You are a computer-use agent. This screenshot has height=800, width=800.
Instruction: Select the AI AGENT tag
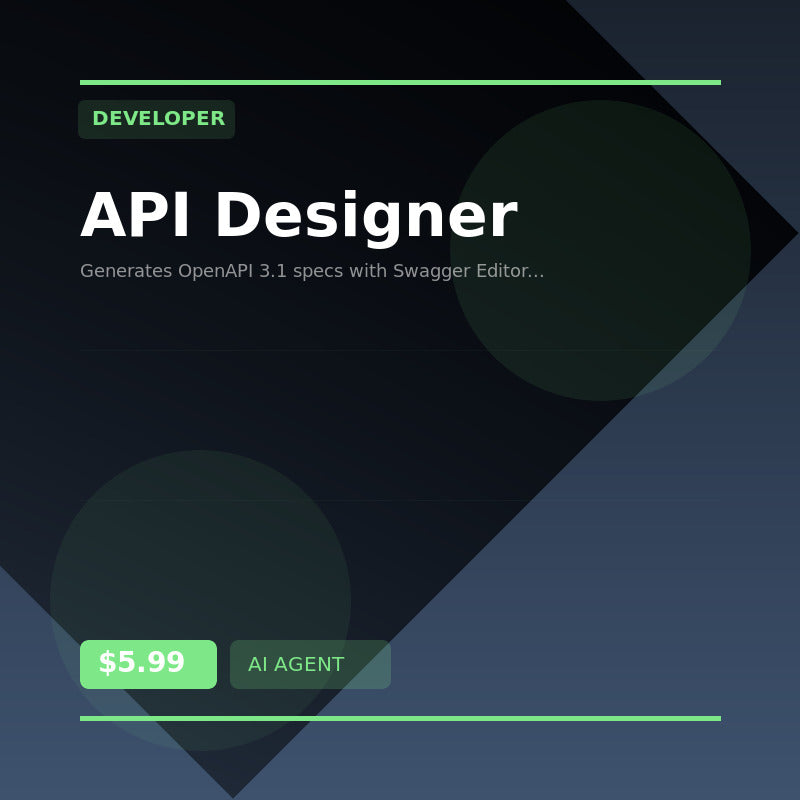pyautogui.click(x=310, y=664)
